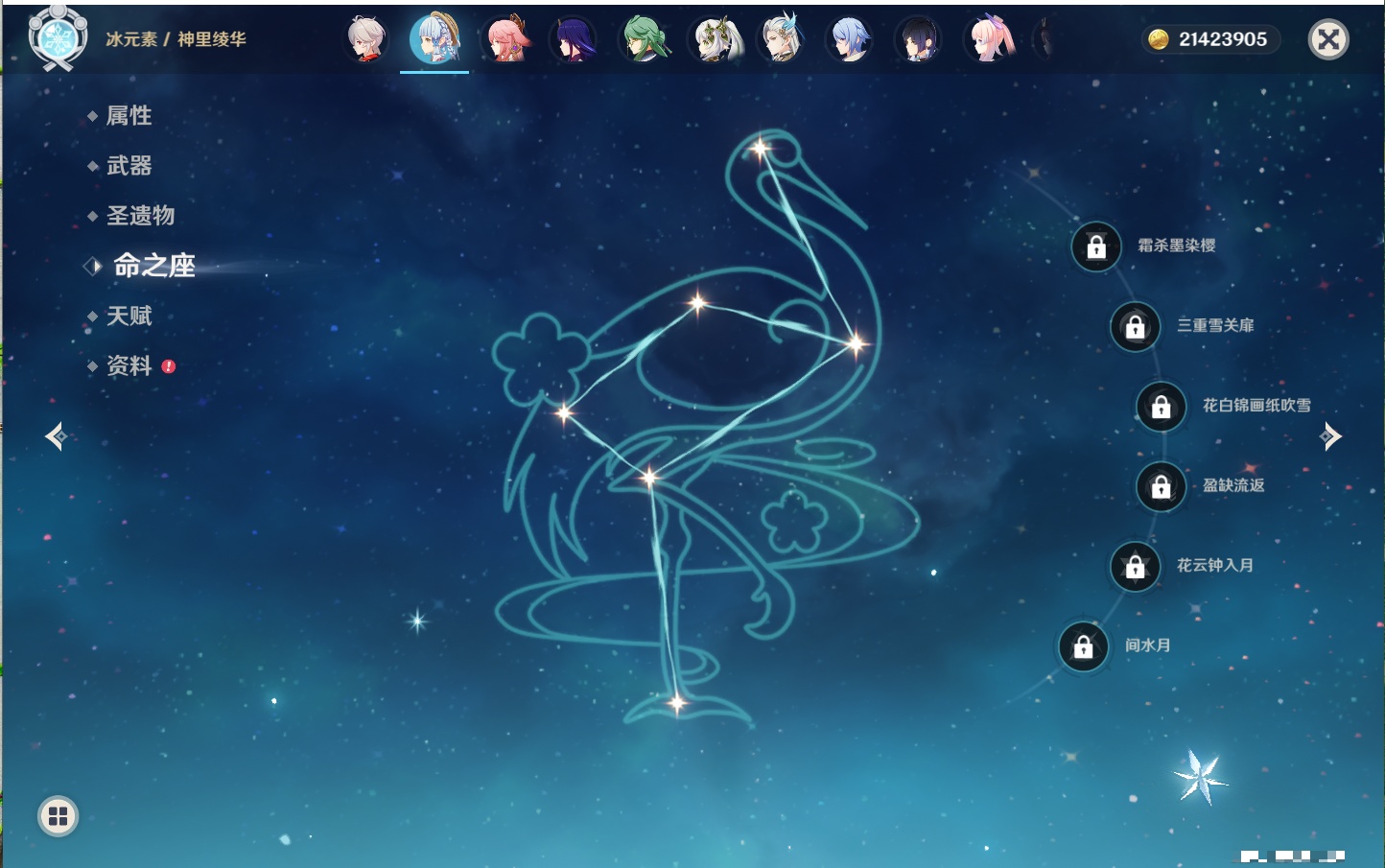Open the grid menu icon at bottom left
Screen dimensions: 1385x868
coord(58,816)
